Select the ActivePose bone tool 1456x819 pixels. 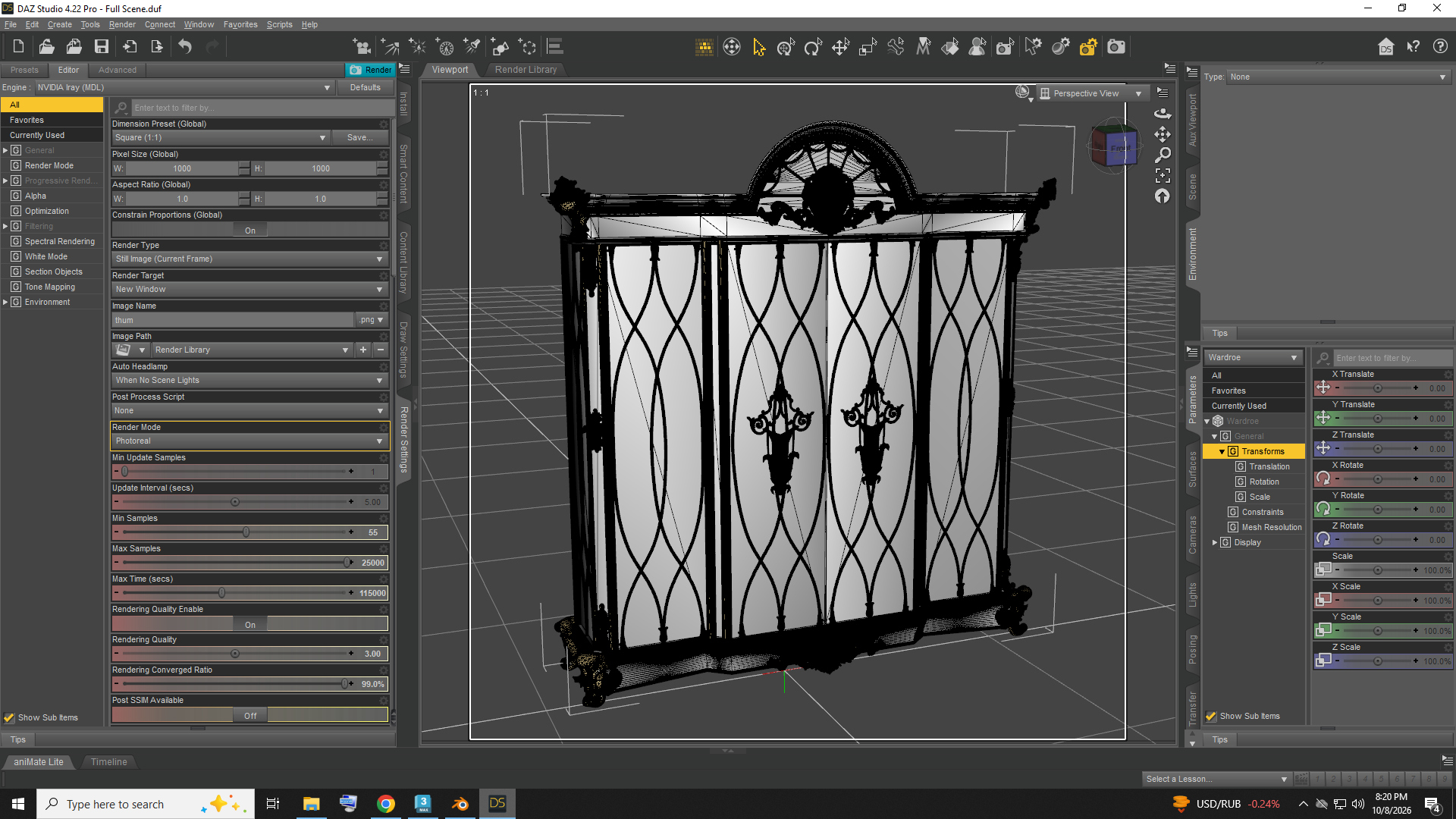click(x=896, y=47)
